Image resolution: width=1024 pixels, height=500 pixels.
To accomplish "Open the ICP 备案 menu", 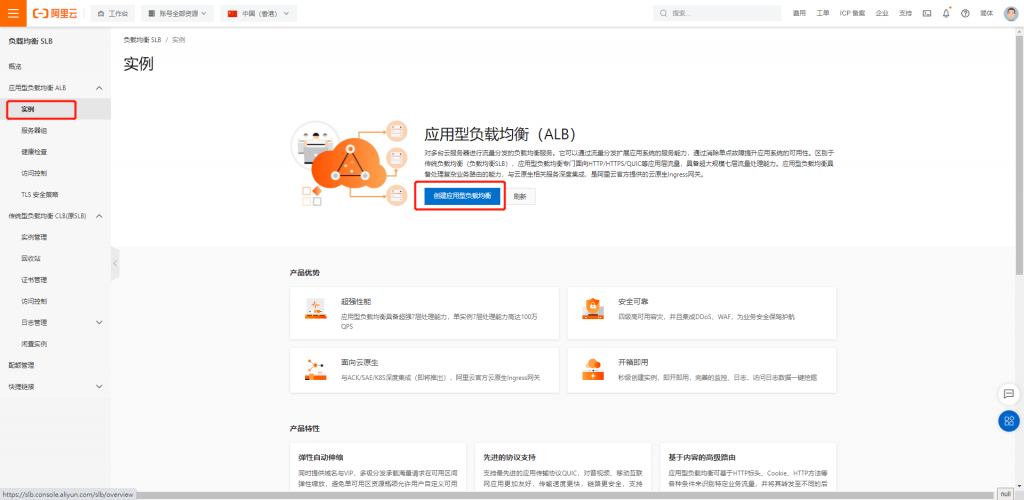I will (852, 13).
